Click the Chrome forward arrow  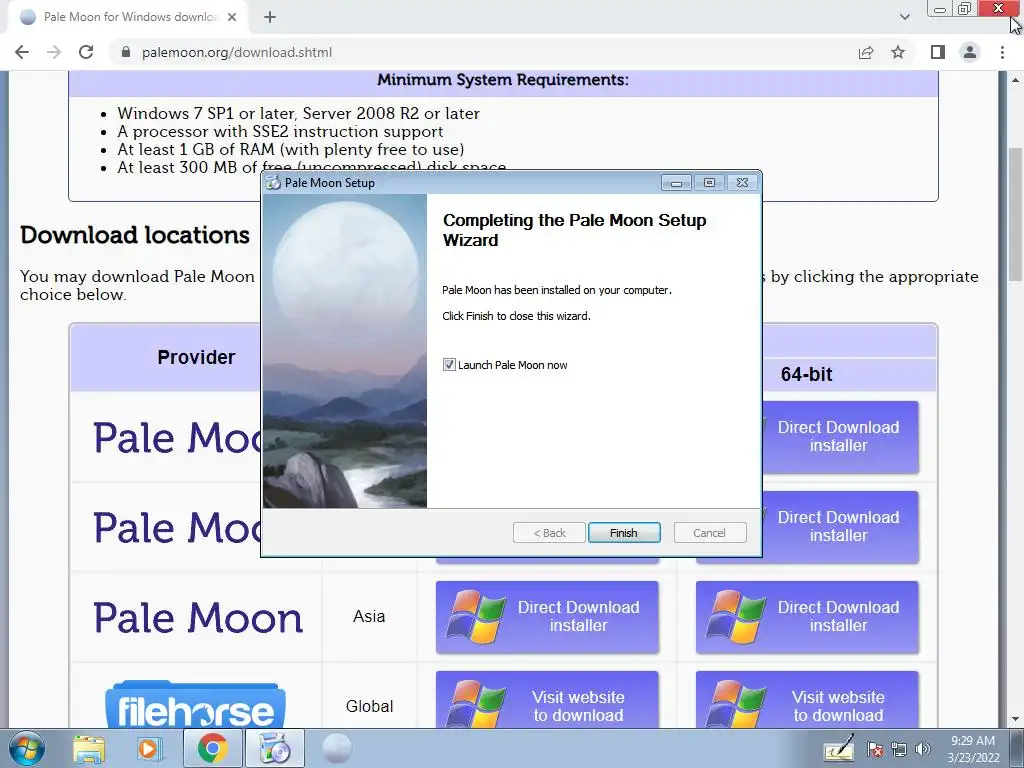pyautogui.click(x=54, y=52)
